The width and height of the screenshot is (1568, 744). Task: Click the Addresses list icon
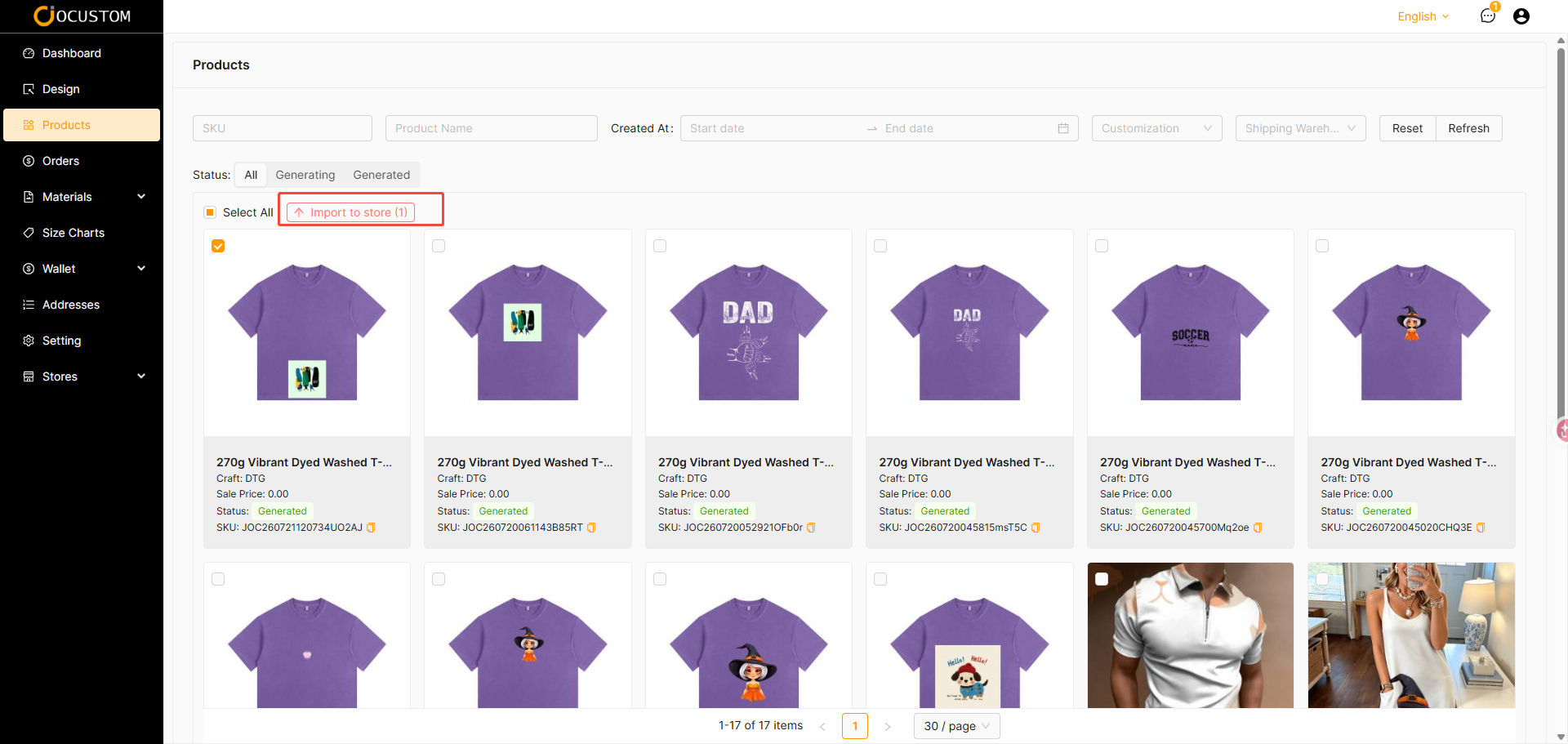click(x=29, y=305)
